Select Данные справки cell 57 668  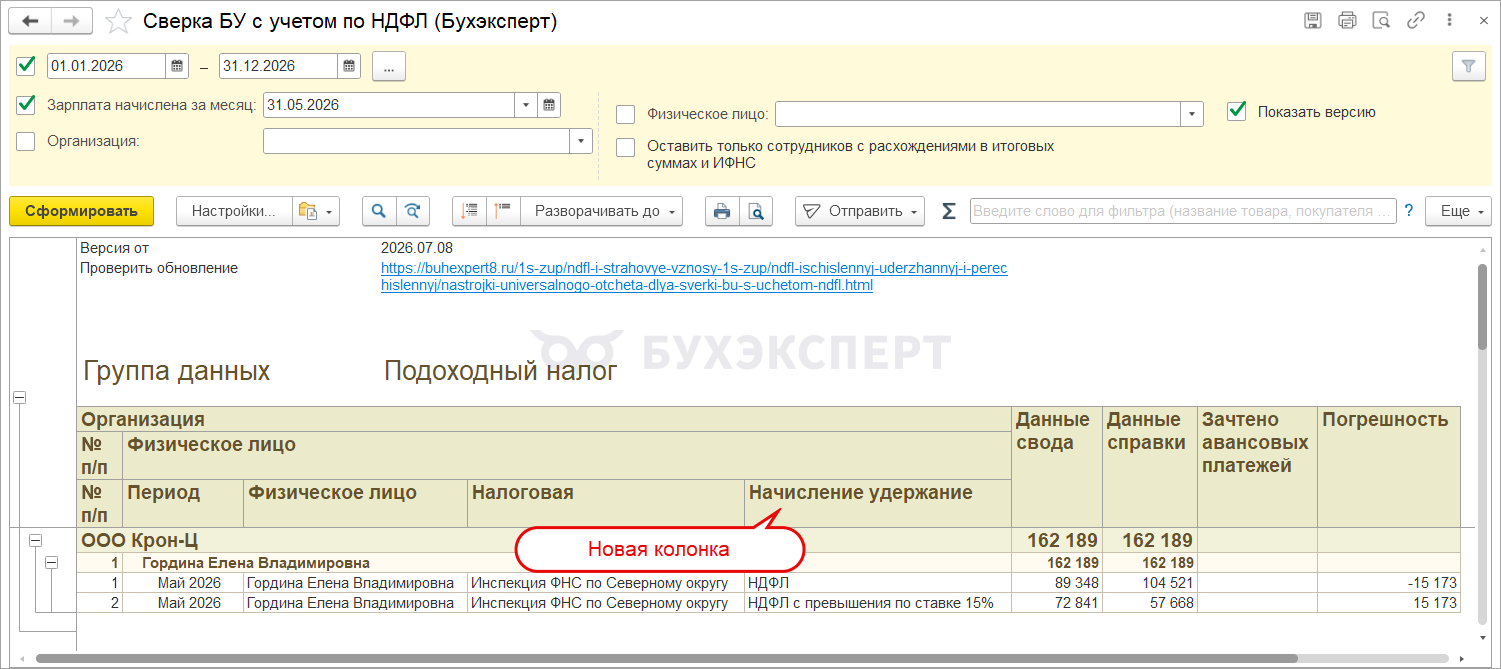point(1150,603)
